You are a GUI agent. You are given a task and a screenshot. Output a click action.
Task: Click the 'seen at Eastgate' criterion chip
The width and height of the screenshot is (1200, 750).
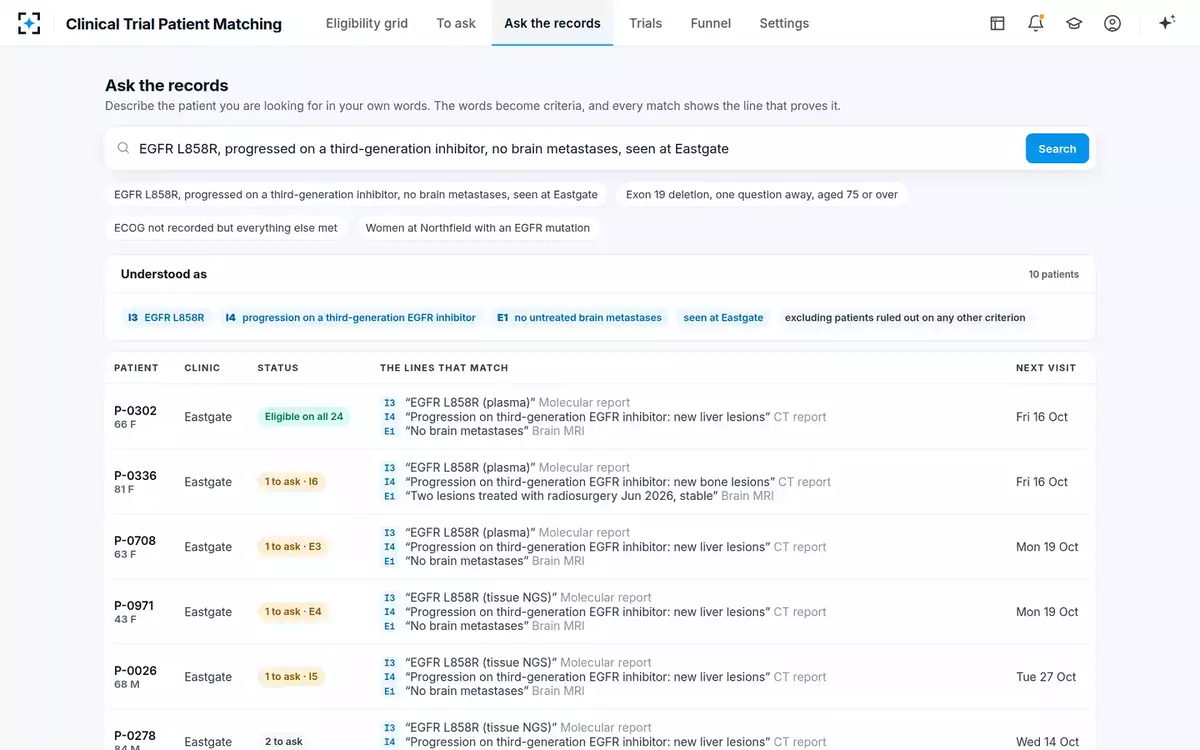[724, 318]
